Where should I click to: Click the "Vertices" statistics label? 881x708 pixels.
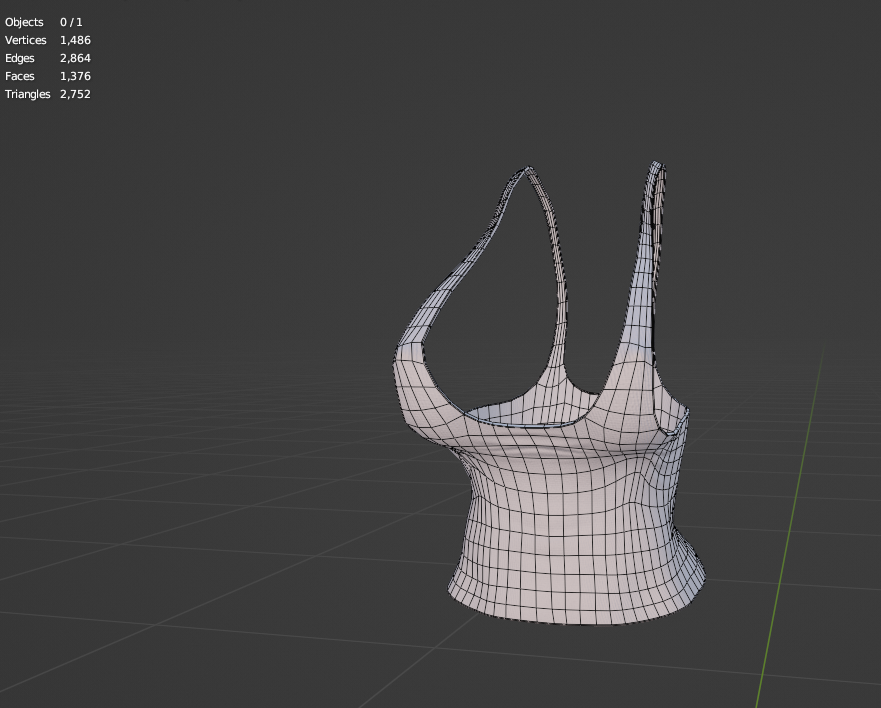[26, 40]
